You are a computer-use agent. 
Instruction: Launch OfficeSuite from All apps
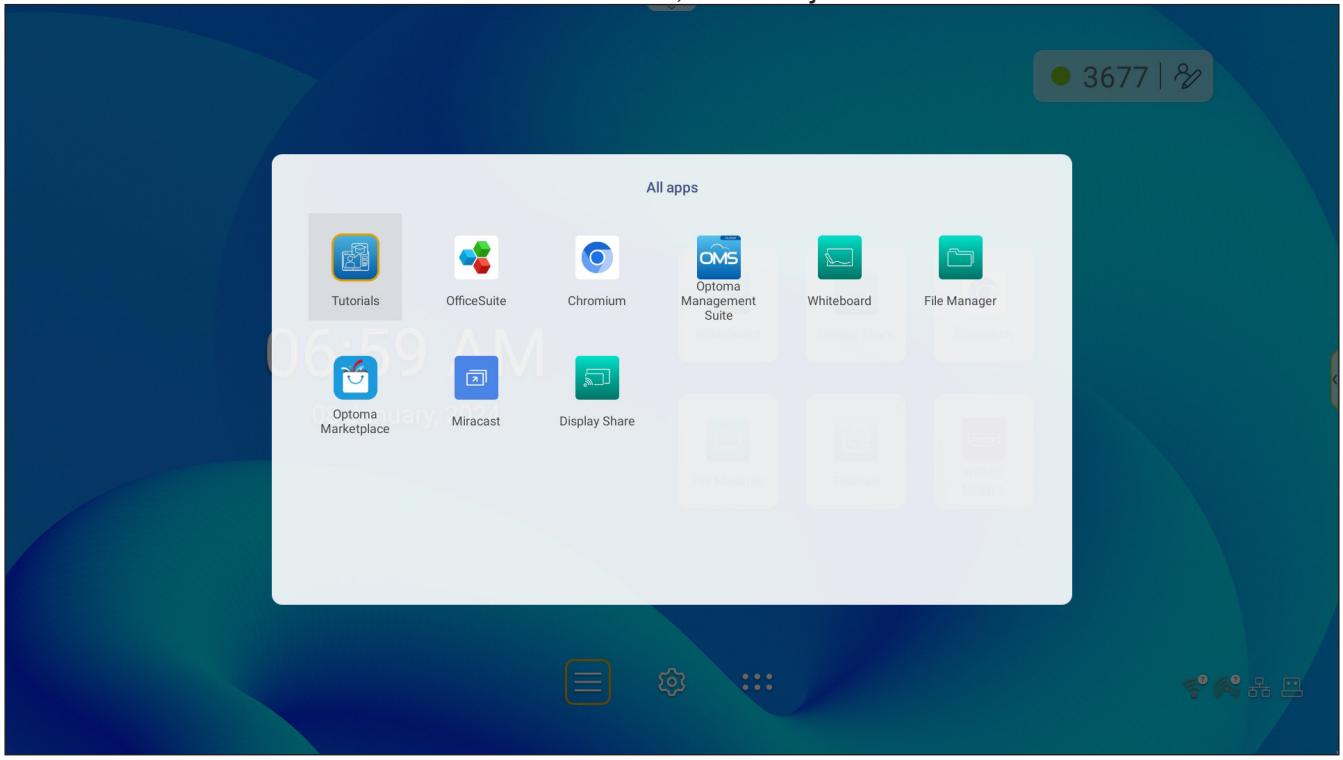point(476,267)
